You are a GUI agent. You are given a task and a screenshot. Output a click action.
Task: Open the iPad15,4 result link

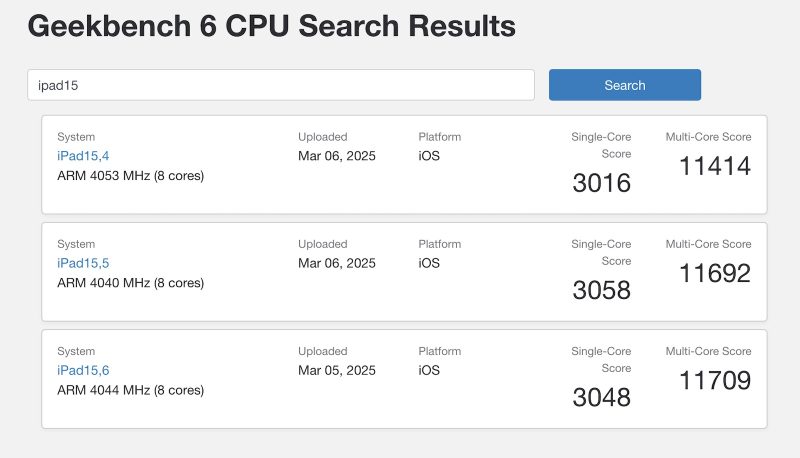point(83,156)
